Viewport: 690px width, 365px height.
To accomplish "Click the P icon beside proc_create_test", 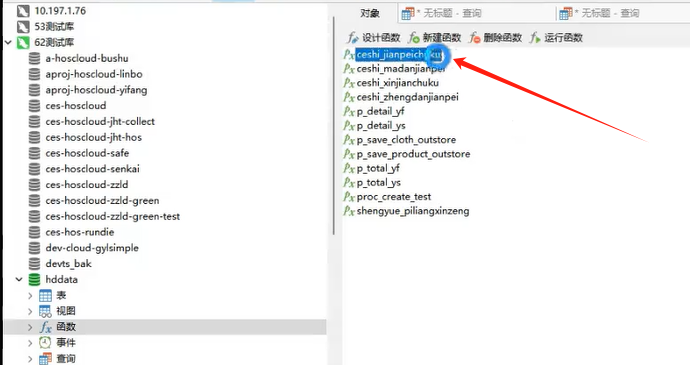I will pyautogui.click(x=349, y=197).
